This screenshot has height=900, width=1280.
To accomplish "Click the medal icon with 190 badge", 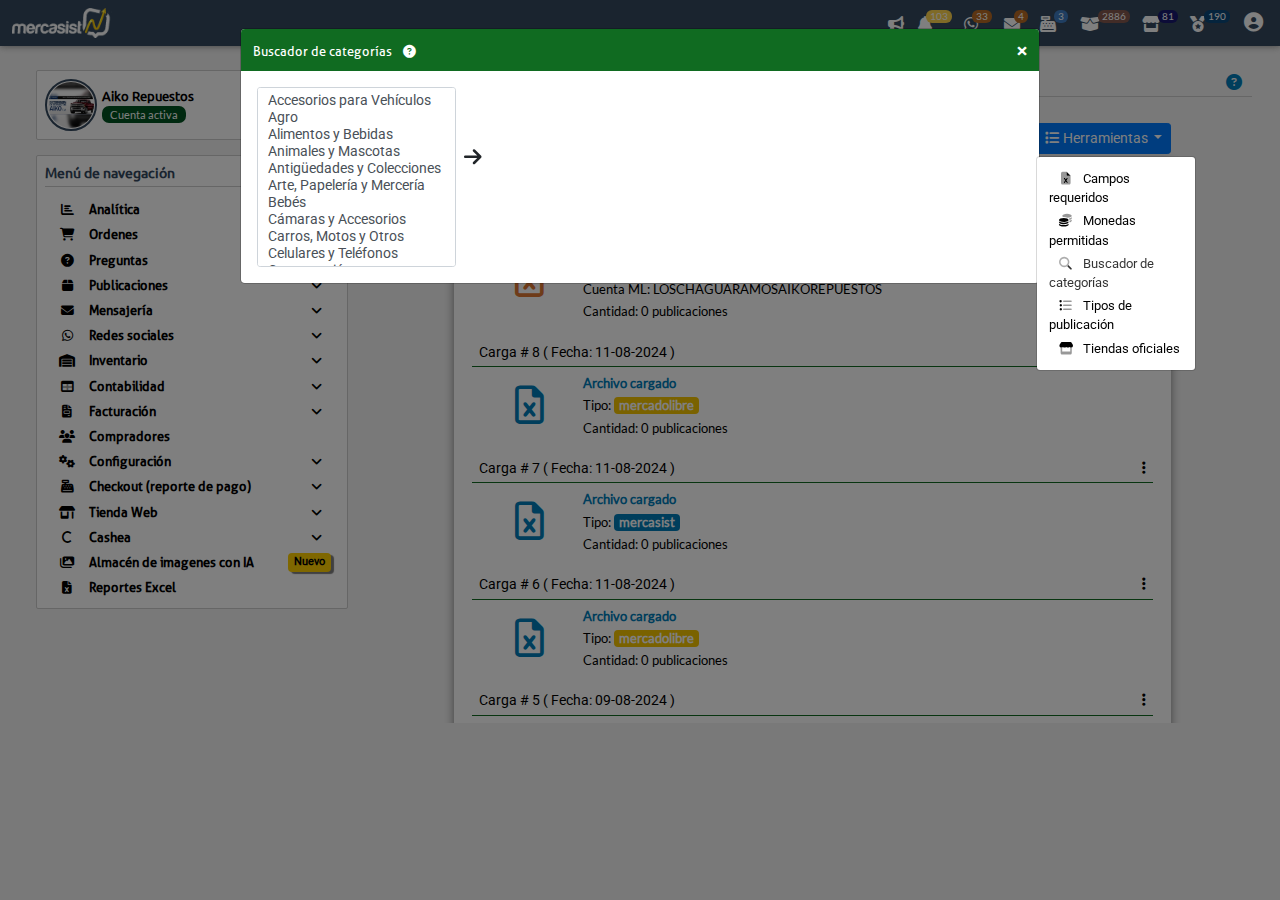I will pos(1197,24).
